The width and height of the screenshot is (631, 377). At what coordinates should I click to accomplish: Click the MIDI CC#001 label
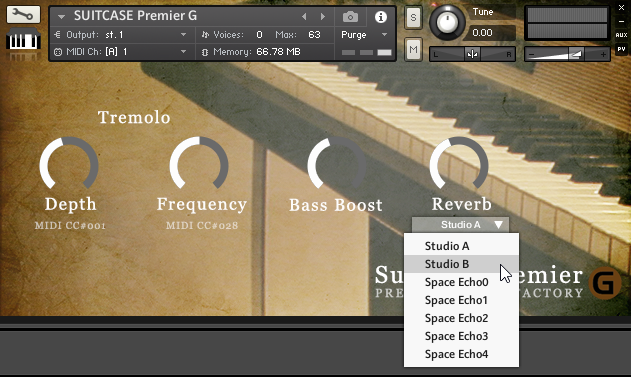(x=70, y=226)
